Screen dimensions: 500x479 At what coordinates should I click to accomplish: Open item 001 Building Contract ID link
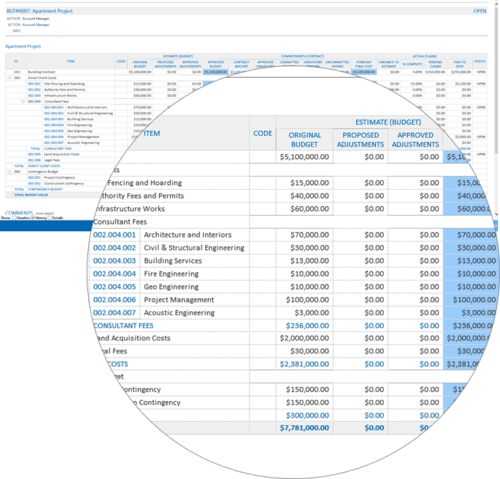[17, 72]
